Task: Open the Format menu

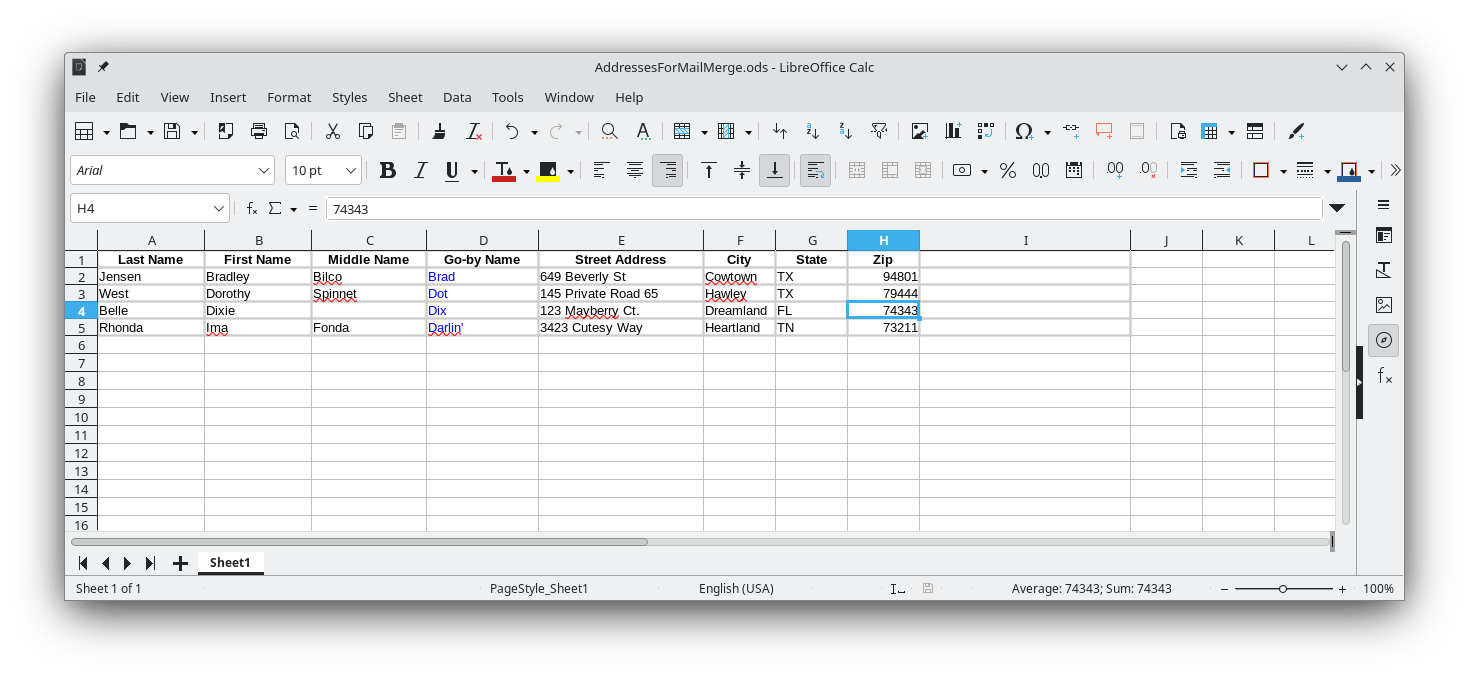Action: tap(289, 97)
